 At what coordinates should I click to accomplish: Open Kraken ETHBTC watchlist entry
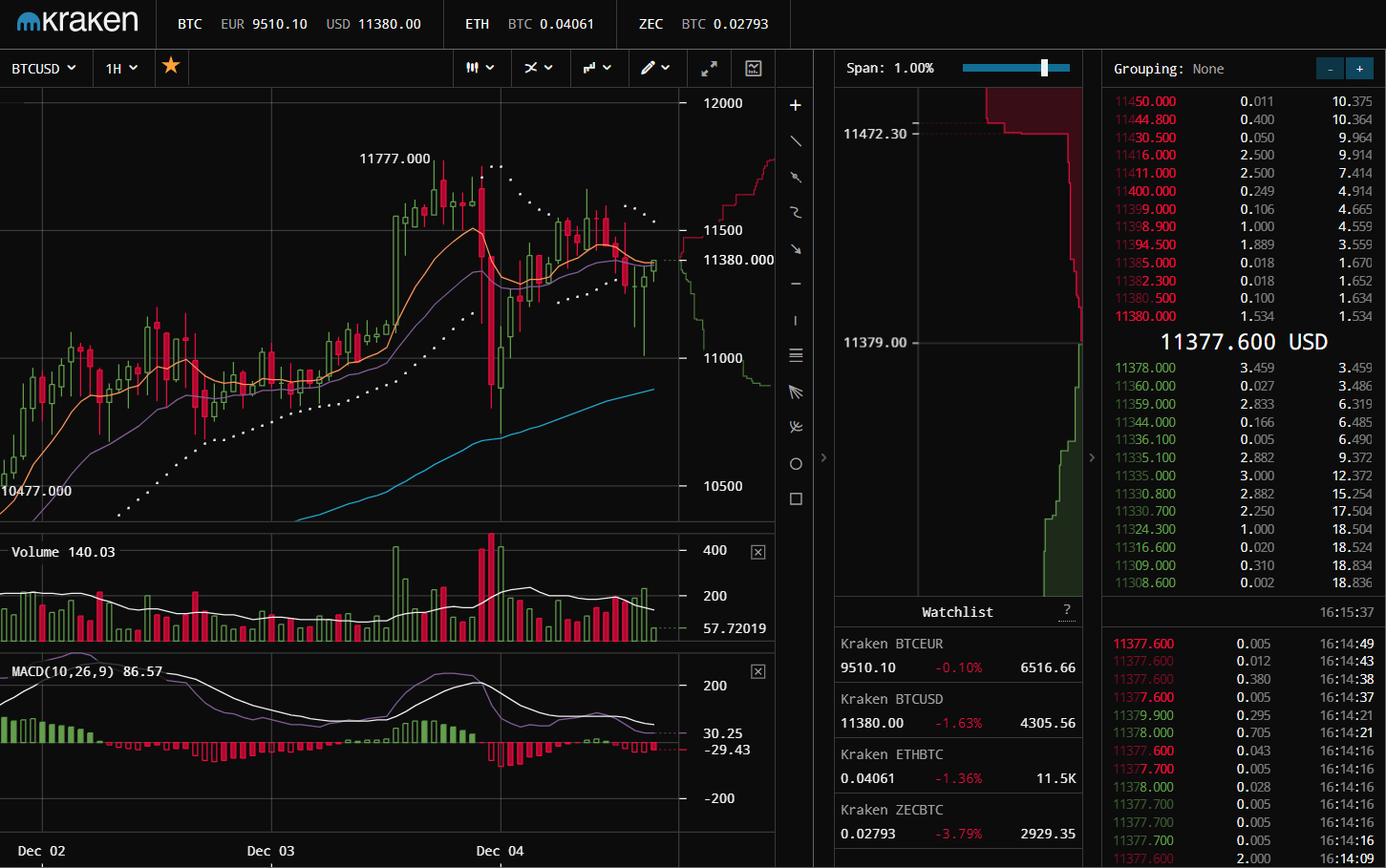coord(958,766)
